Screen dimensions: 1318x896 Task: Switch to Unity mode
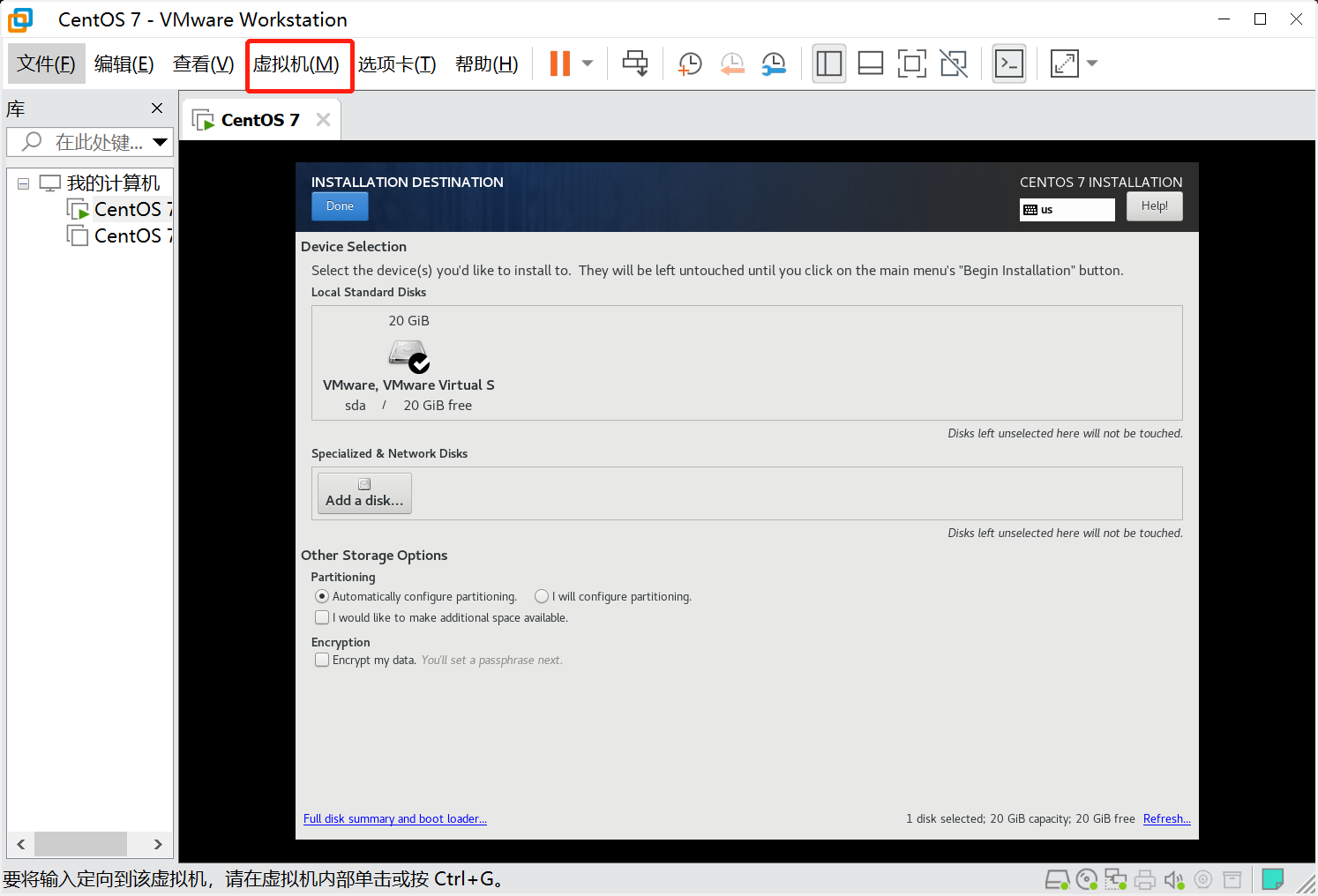(x=954, y=63)
